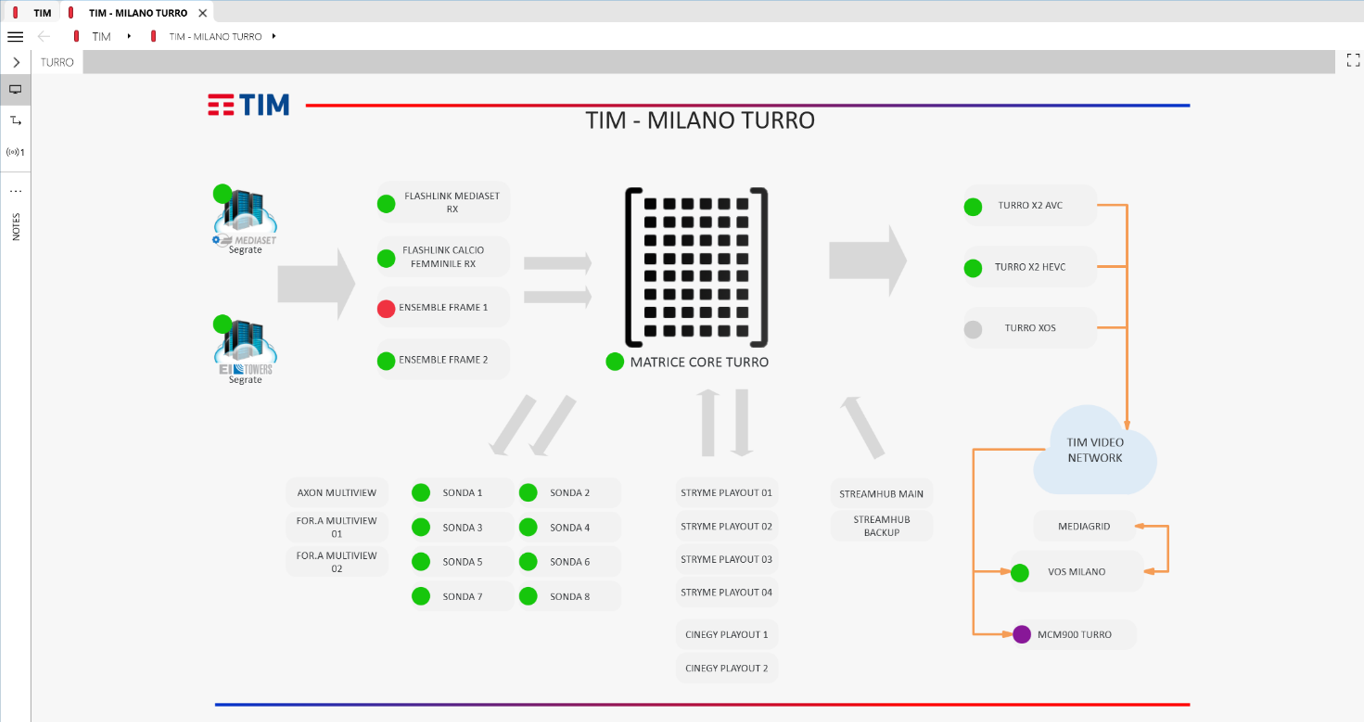
Task: Select SONDA 6 probe
Action: (568, 562)
